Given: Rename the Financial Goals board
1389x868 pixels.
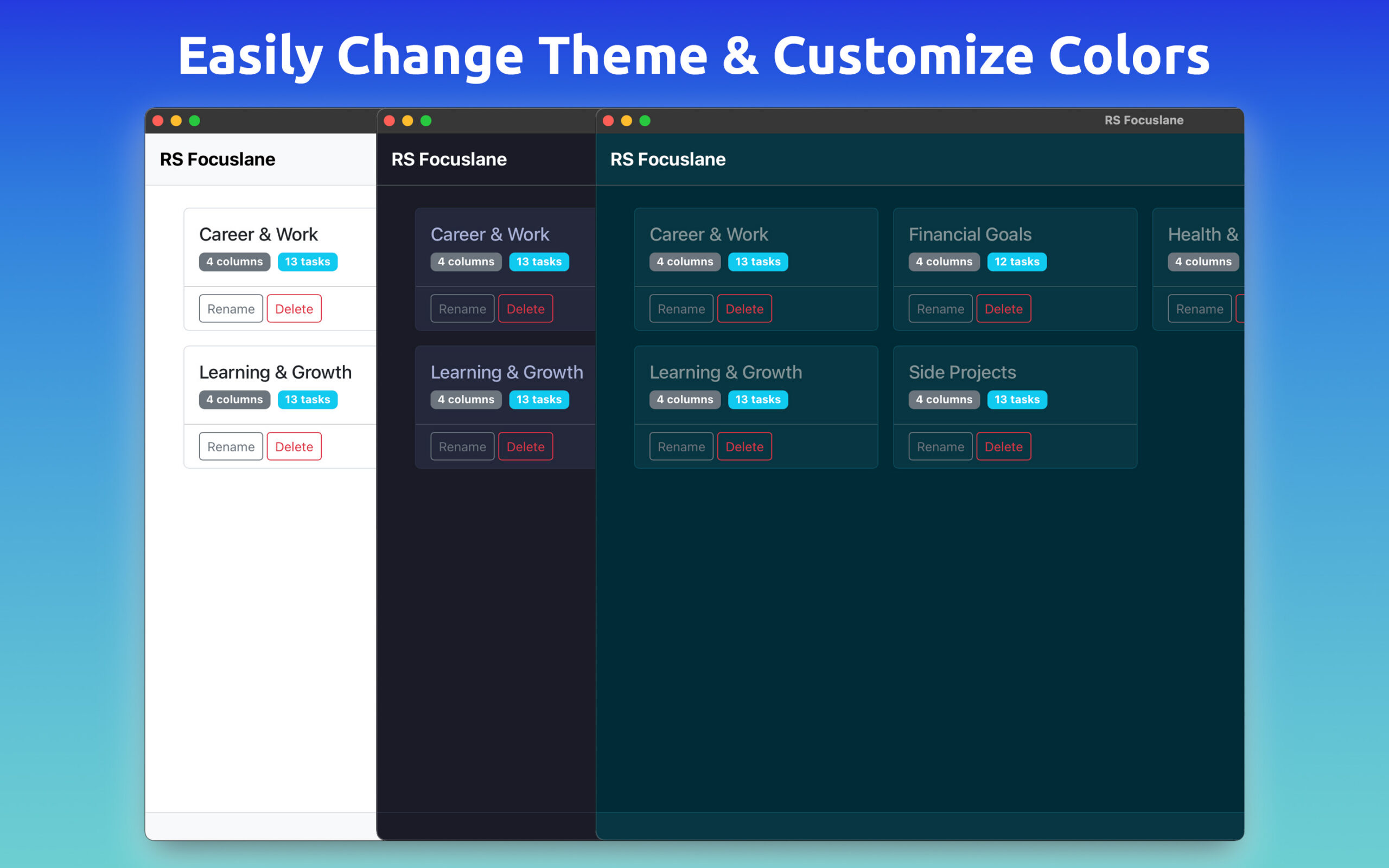Looking at the screenshot, I should click(940, 309).
